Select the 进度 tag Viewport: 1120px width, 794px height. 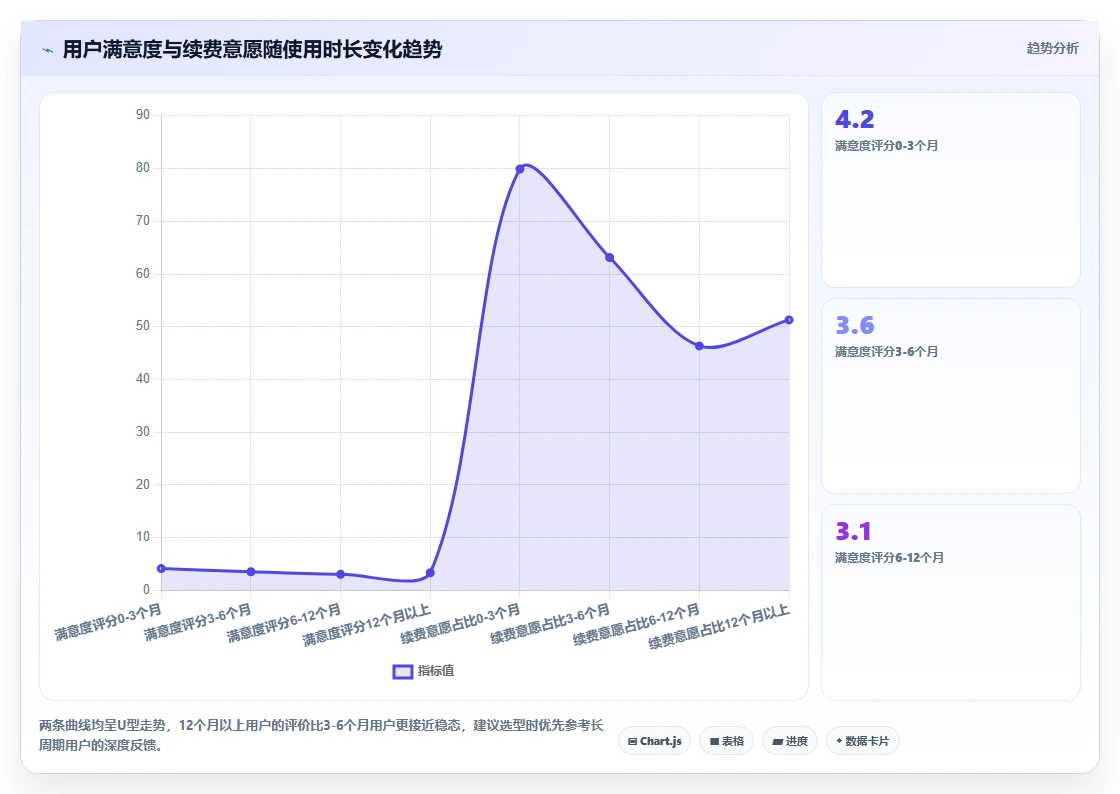click(x=790, y=741)
